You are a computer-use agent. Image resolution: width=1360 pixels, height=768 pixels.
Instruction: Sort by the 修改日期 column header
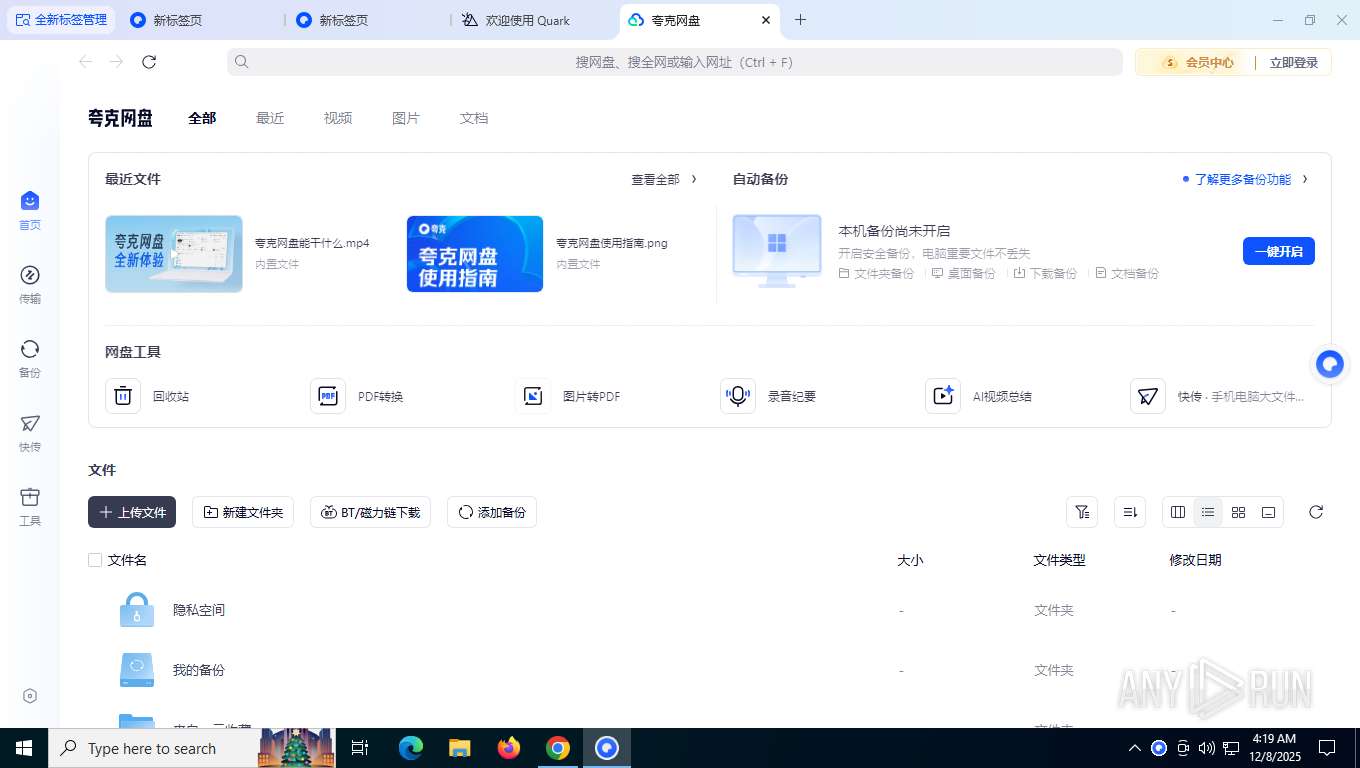click(1195, 560)
